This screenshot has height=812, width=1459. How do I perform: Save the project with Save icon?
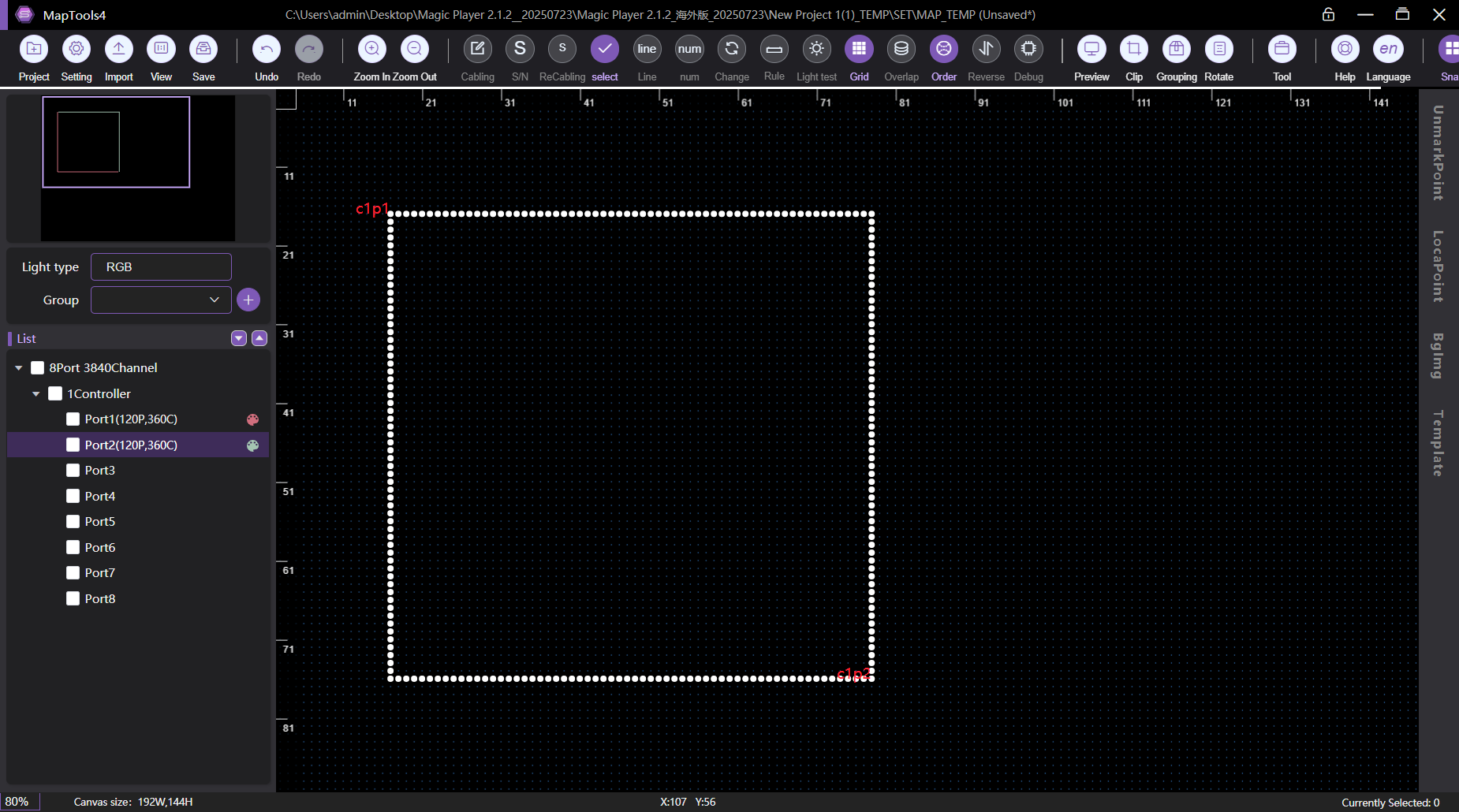point(203,49)
